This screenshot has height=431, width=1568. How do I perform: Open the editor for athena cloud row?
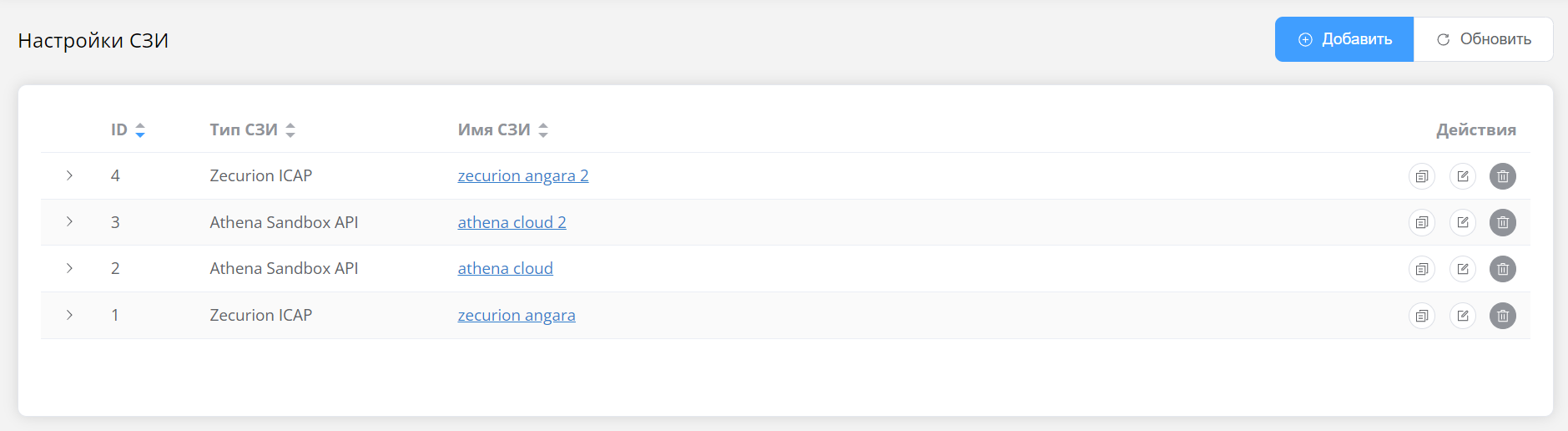pos(1462,269)
